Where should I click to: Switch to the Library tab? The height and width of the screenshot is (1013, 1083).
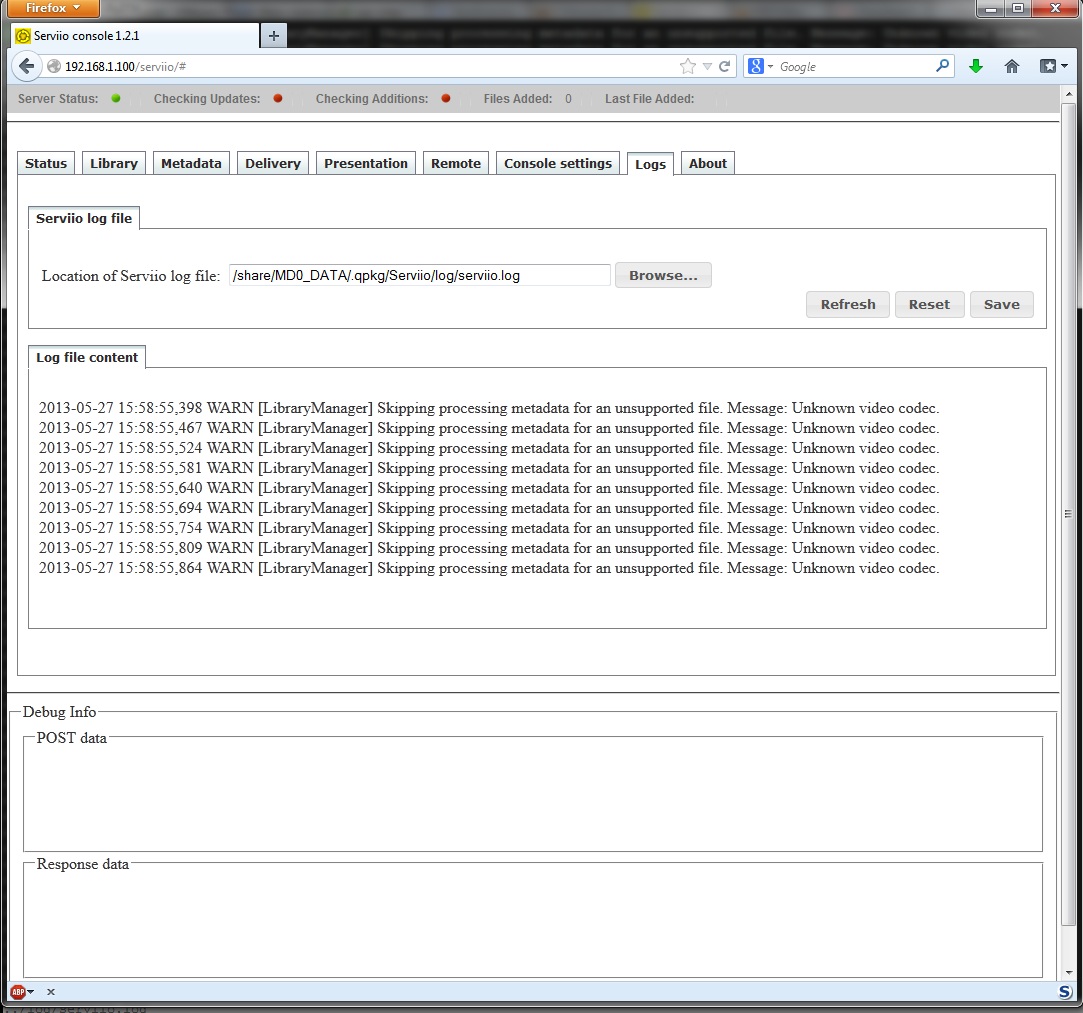click(114, 163)
